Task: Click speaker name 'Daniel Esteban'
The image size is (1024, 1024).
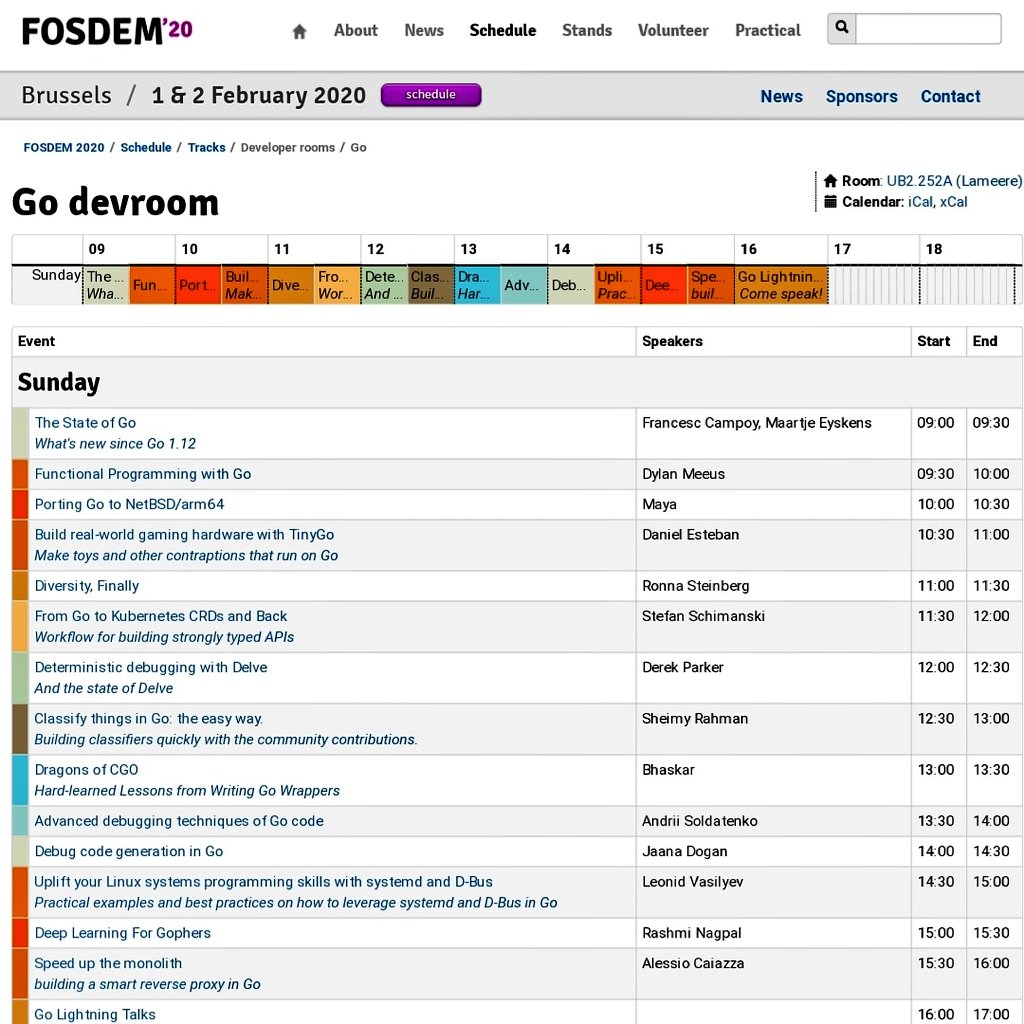Action: coord(690,534)
